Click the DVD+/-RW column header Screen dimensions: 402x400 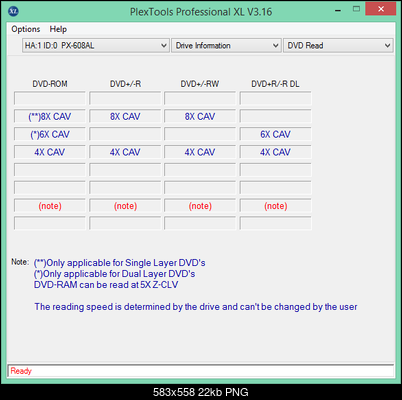pyautogui.click(x=200, y=84)
